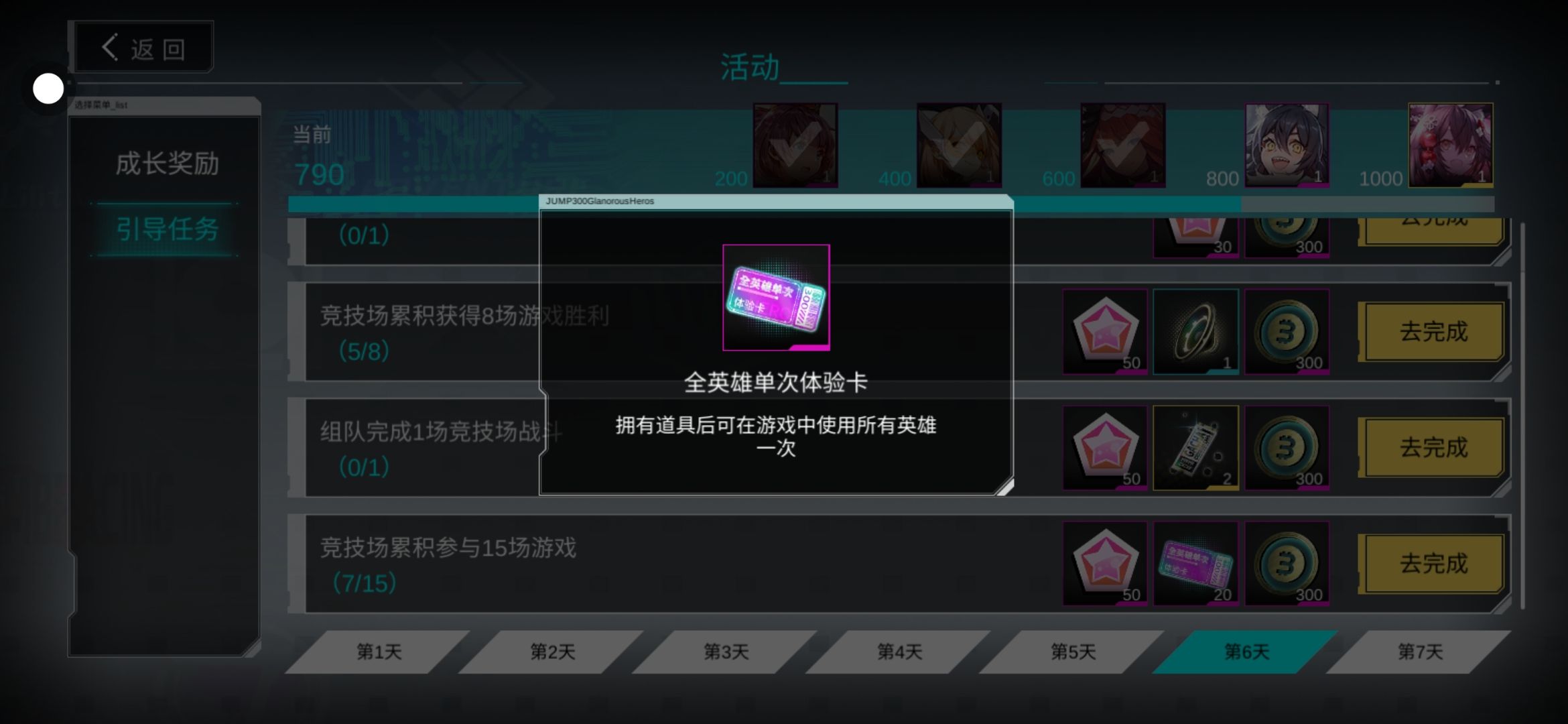Tap the gacha ticket reward icon
Viewport: 1568px width, 724px height.
tap(1196, 448)
